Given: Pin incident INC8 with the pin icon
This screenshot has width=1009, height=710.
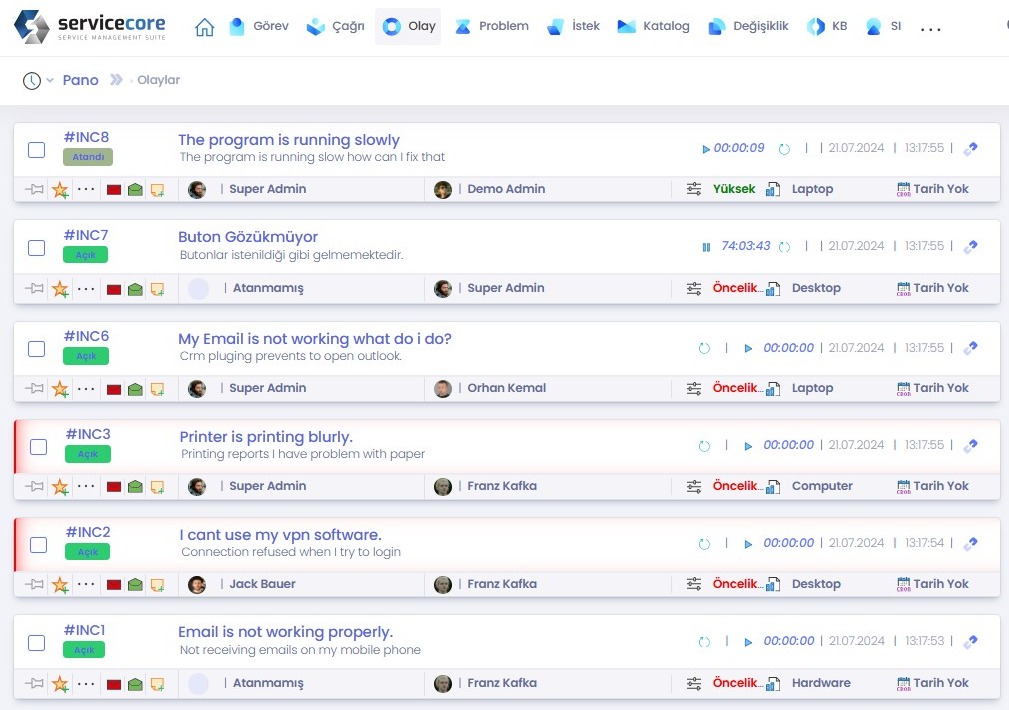Looking at the screenshot, I should coord(35,189).
